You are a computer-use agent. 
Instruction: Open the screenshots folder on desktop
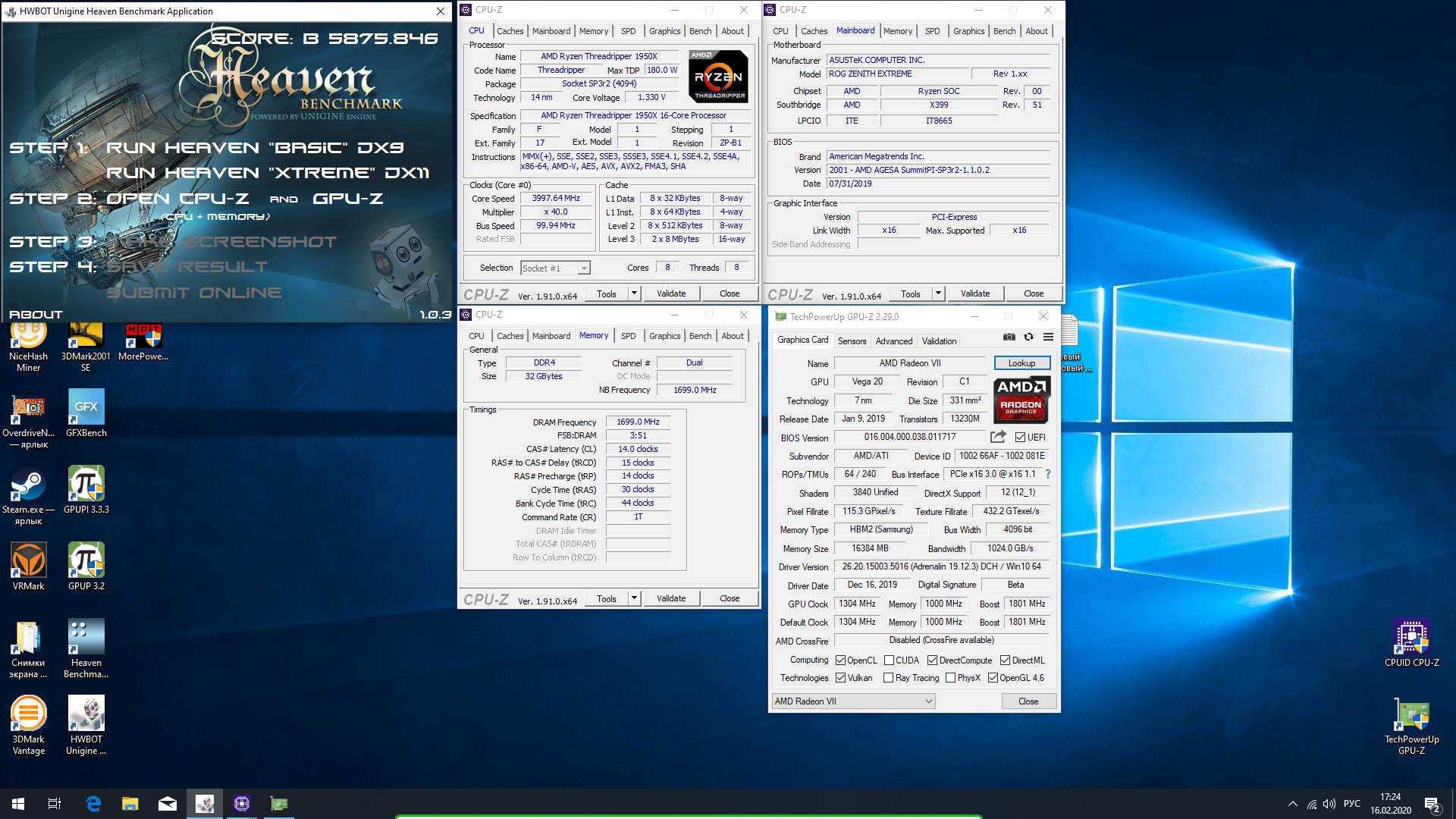[x=28, y=649]
